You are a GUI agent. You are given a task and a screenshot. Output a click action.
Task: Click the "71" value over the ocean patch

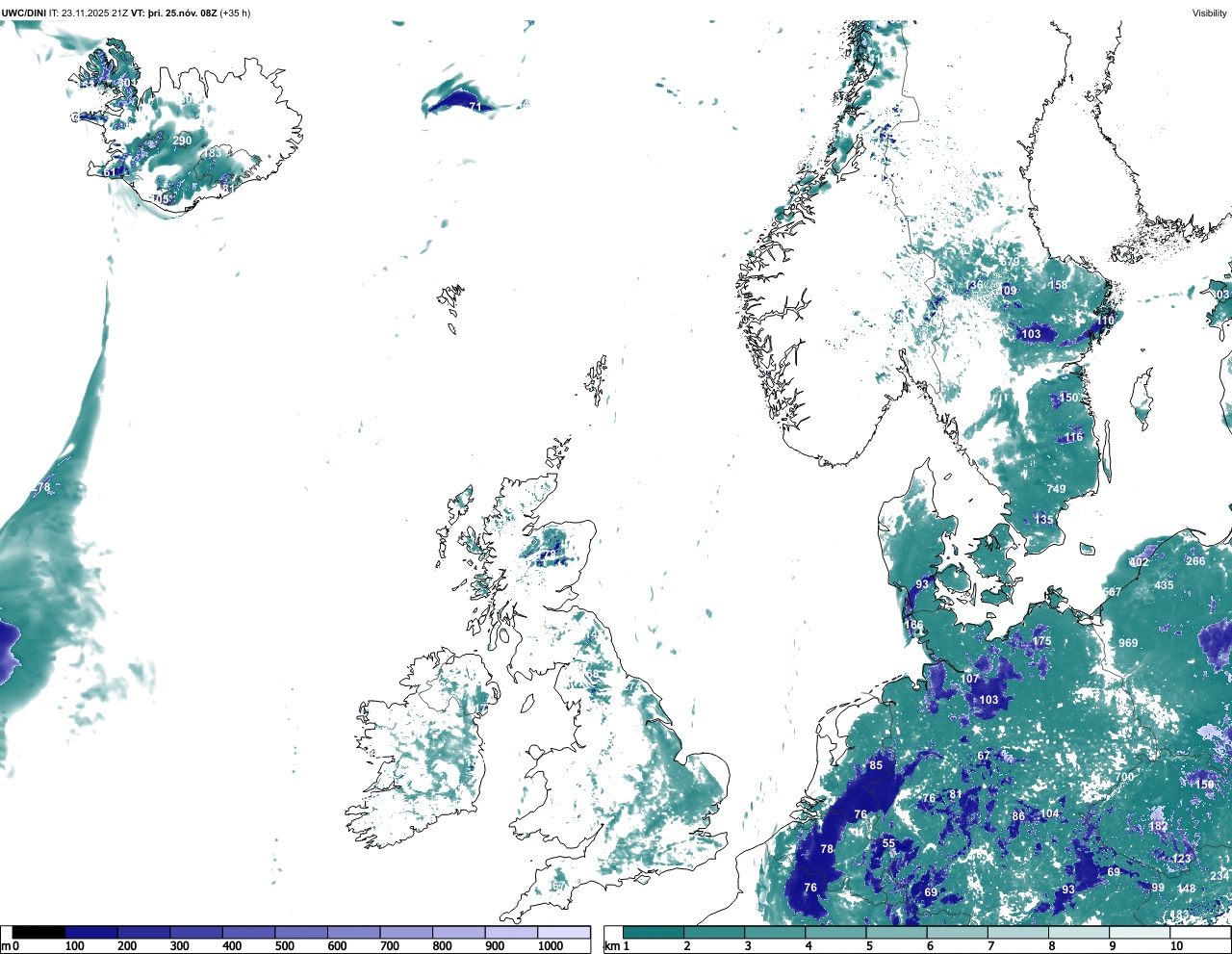coord(475,107)
